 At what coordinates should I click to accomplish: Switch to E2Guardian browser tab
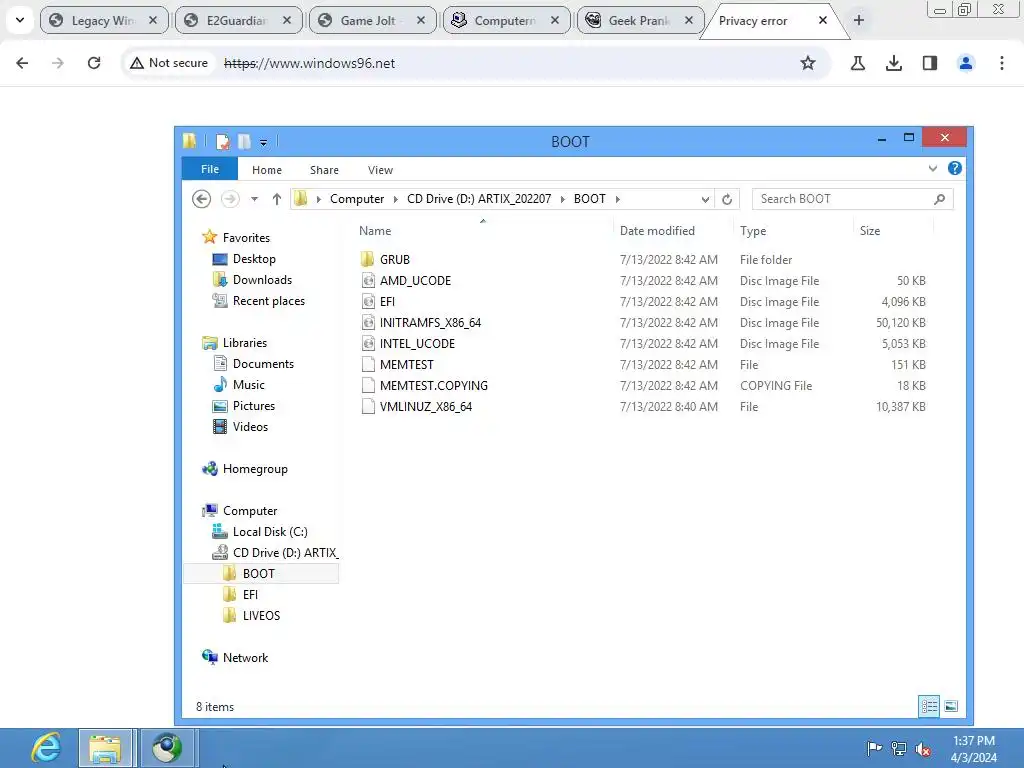(238, 20)
